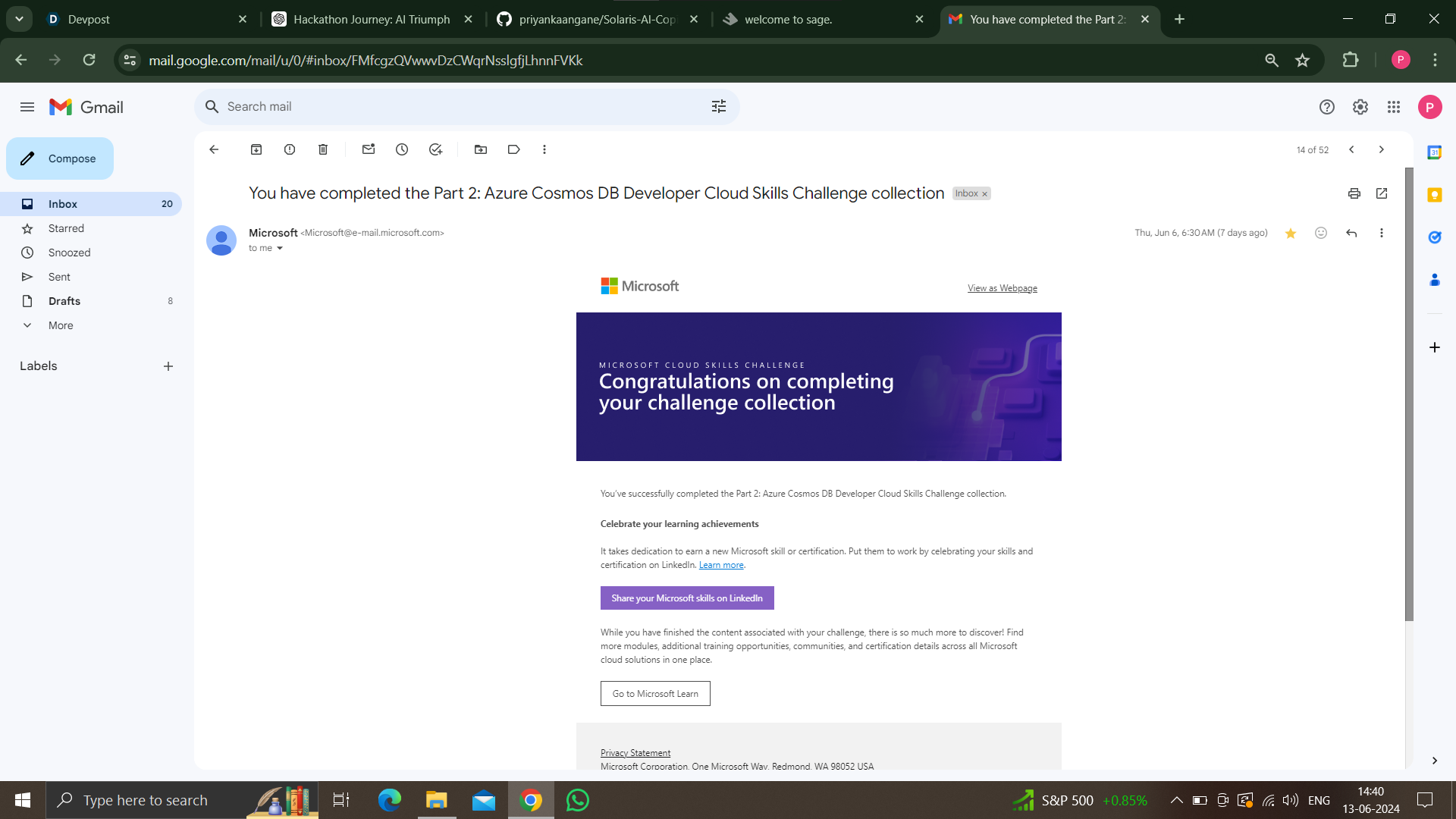Switch to the Devpost browser tab
The width and height of the screenshot is (1456, 819).
point(89,19)
